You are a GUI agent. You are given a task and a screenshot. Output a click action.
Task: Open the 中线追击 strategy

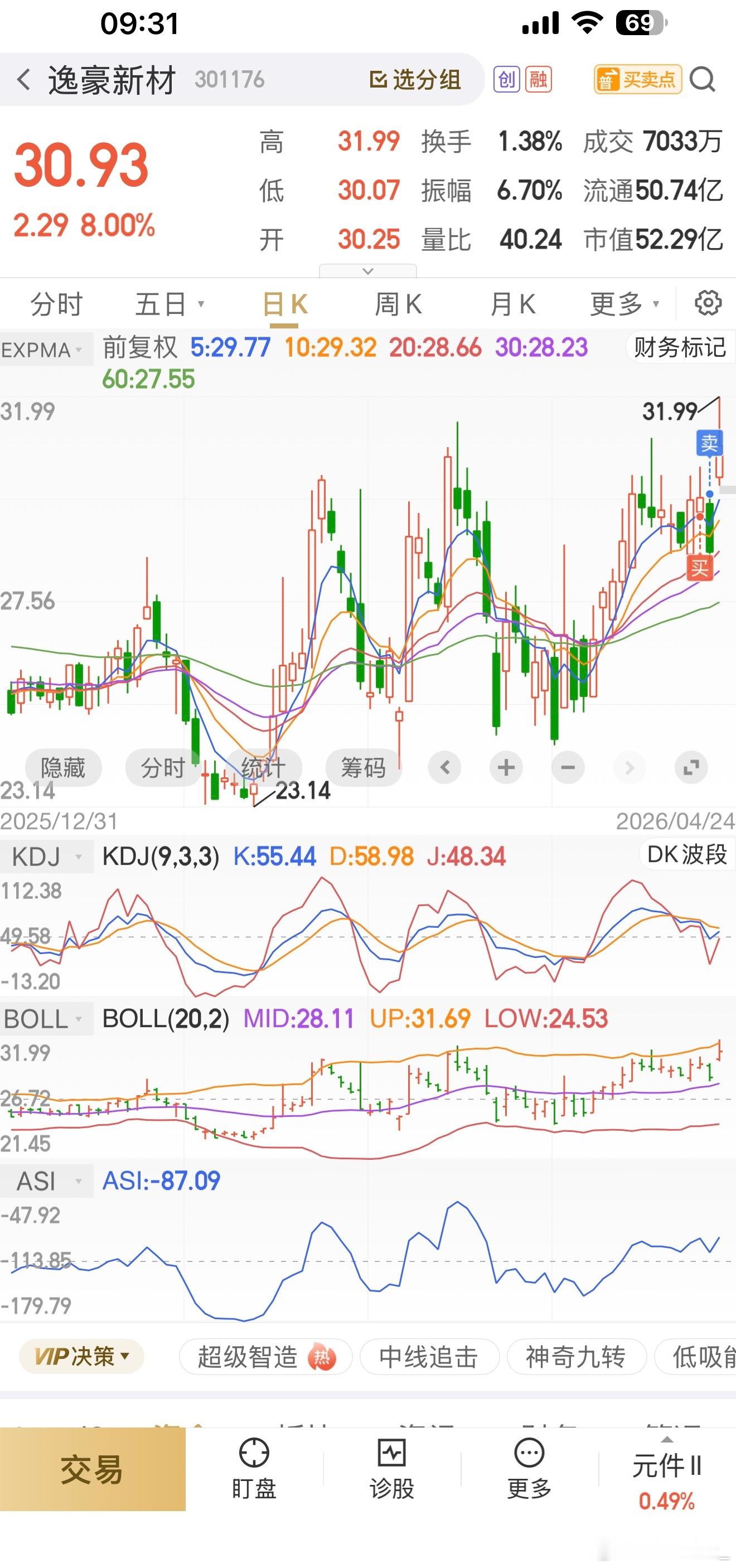click(429, 1357)
